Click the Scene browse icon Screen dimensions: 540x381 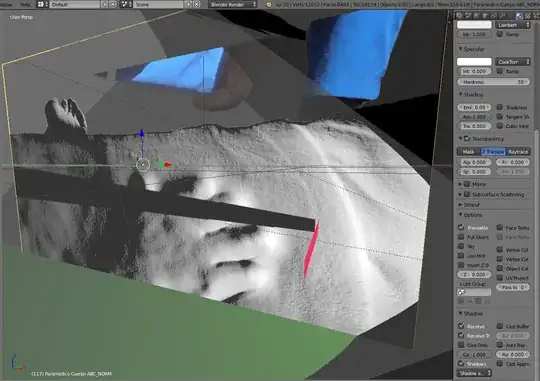pos(126,4)
